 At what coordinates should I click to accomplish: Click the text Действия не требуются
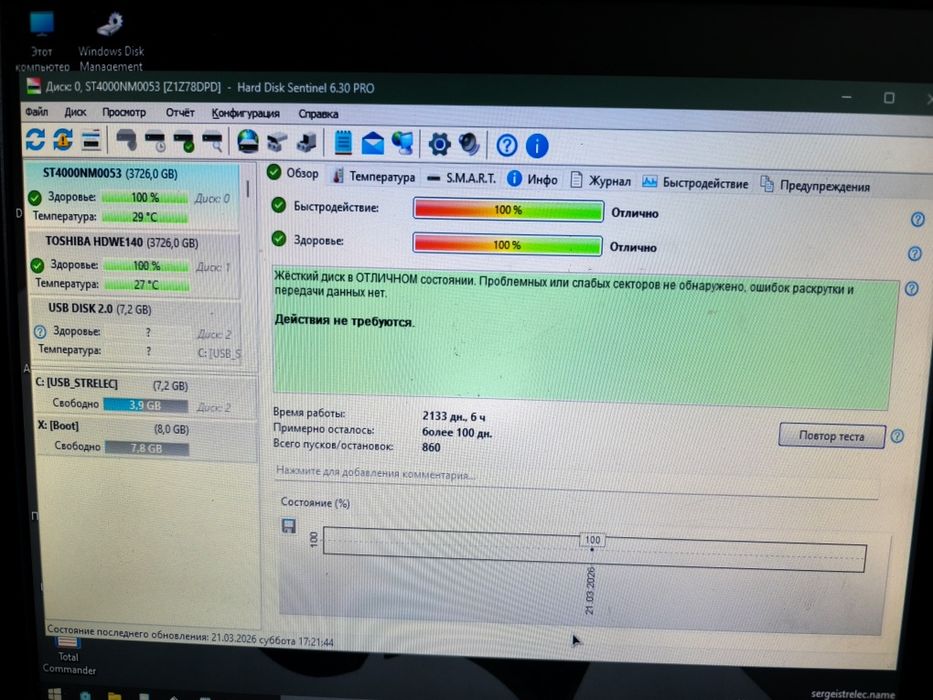click(344, 321)
